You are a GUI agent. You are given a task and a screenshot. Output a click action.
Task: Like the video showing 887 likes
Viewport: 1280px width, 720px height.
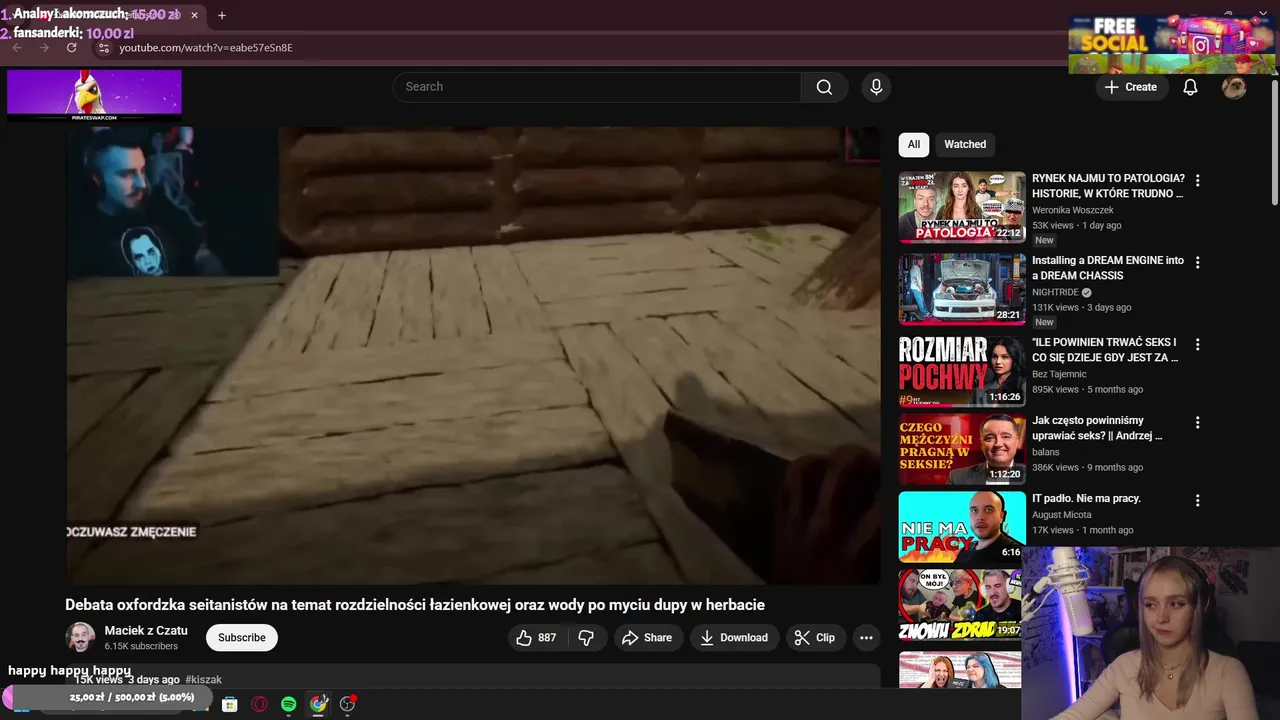coord(536,638)
